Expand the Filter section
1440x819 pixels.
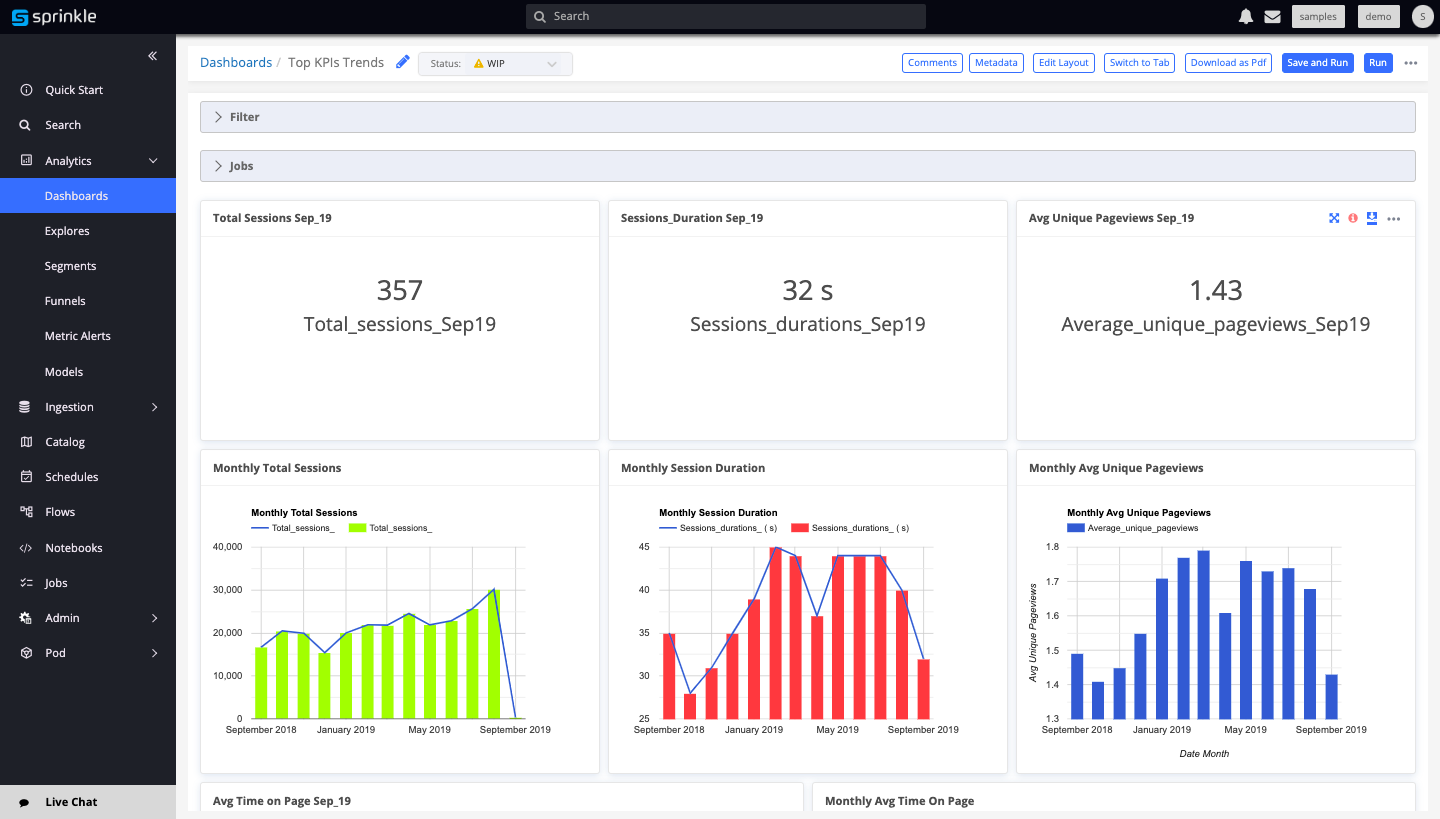[243, 116]
